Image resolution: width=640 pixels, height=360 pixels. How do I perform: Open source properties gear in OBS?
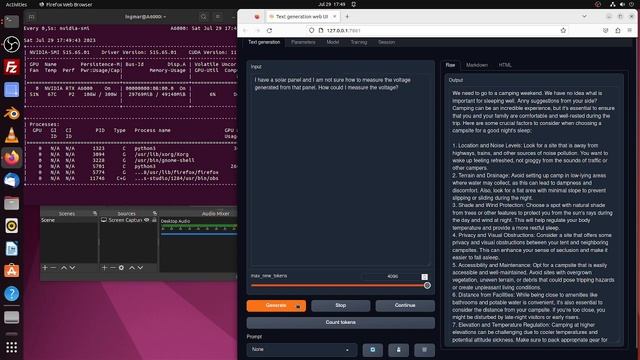pyautogui.click(x=121, y=268)
